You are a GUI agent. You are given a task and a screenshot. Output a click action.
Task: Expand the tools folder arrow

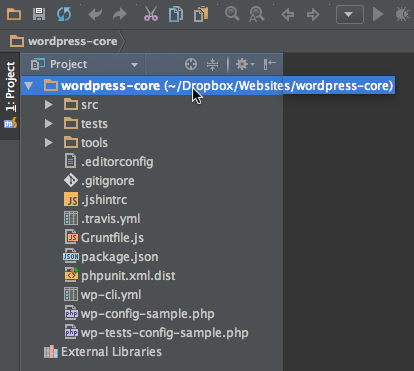click(x=49, y=143)
